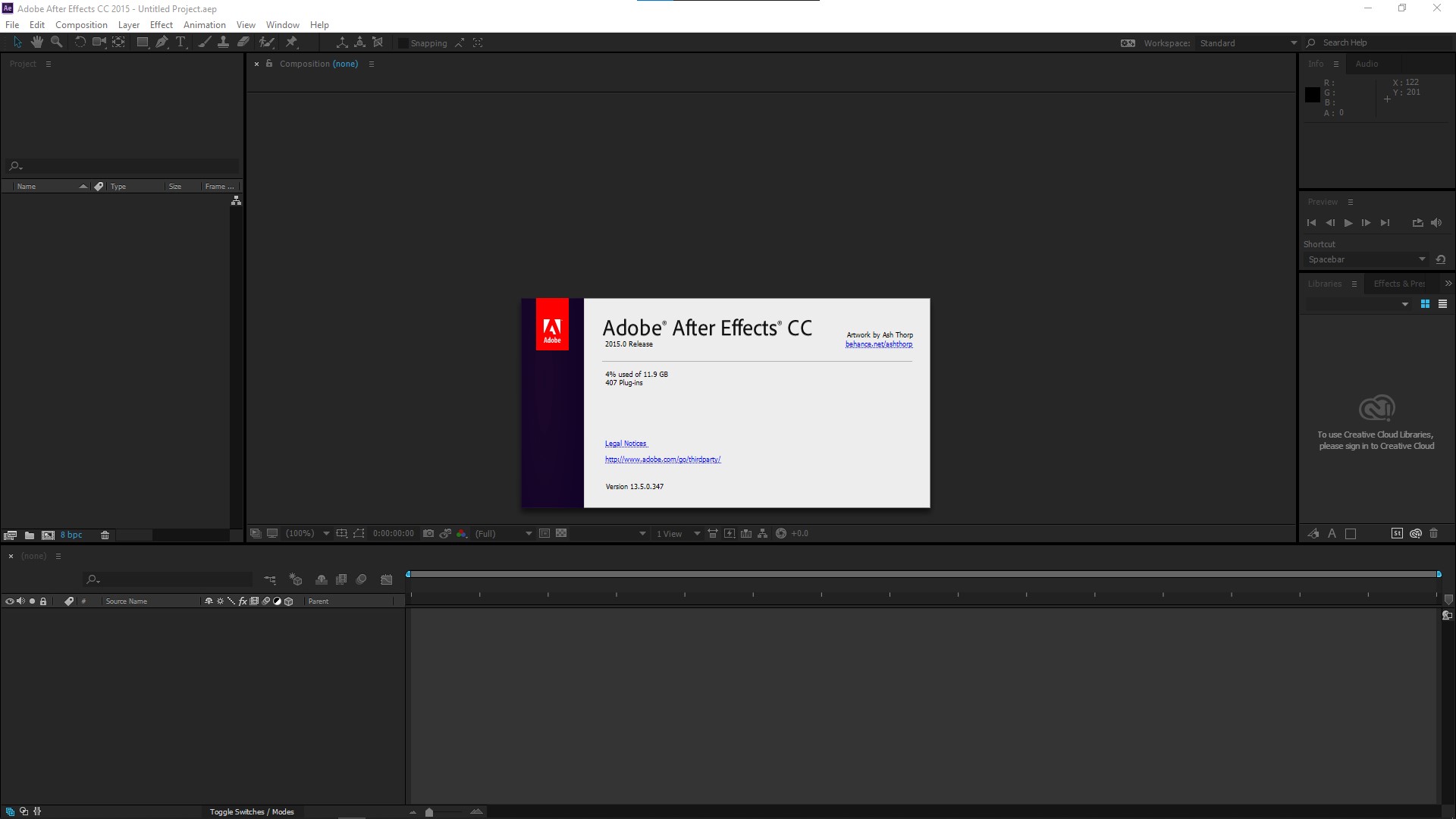Screen dimensions: 1456x819
Task: Click the Project panel search field
Action: tap(125, 166)
